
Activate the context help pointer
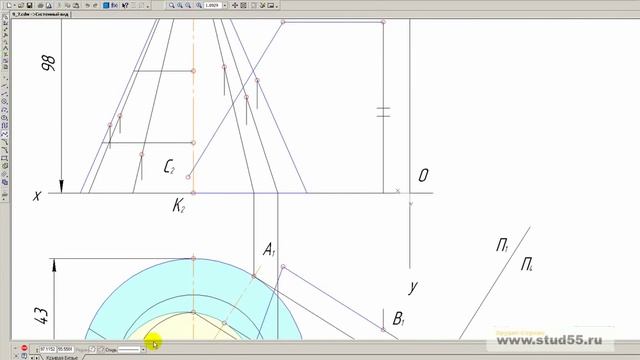pyautogui.click(x=125, y=5)
